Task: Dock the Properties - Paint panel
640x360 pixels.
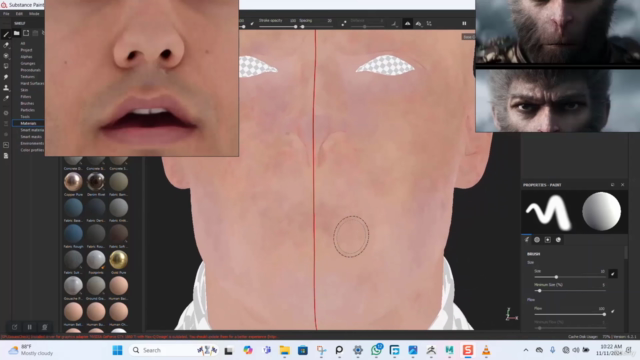Action: pos(612,185)
